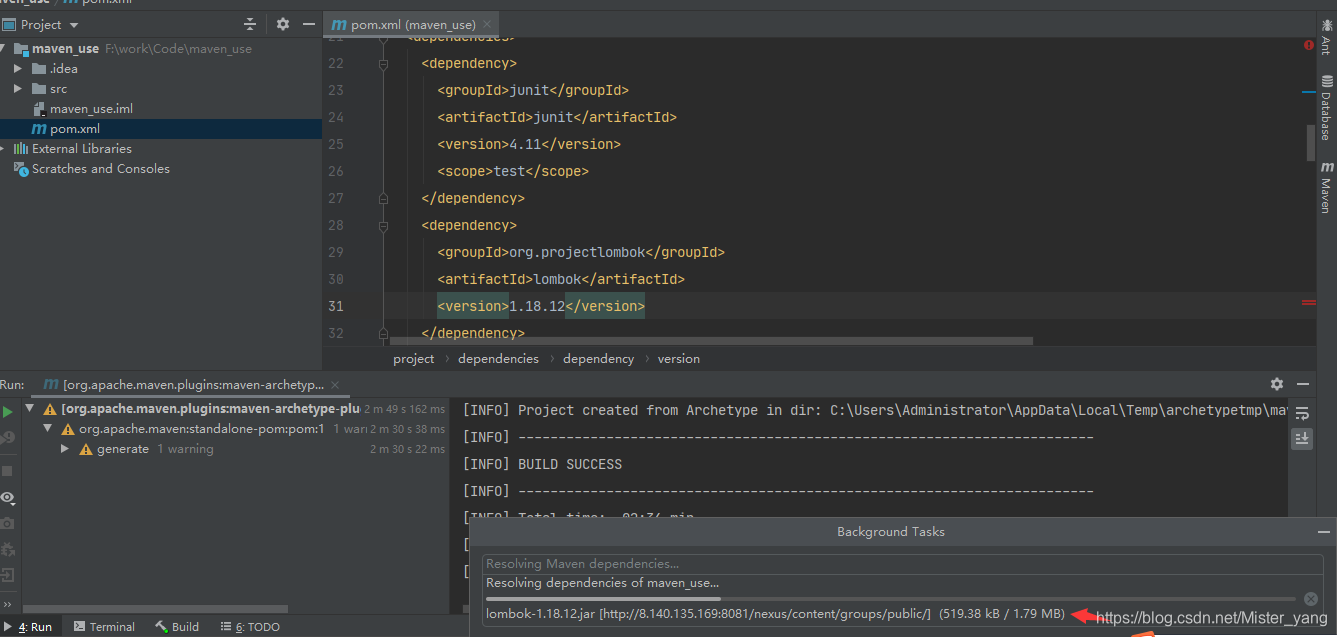Screen dimensions: 1337x637
Task: Click the dependency resolving progress bar
Action: (x=890, y=599)
